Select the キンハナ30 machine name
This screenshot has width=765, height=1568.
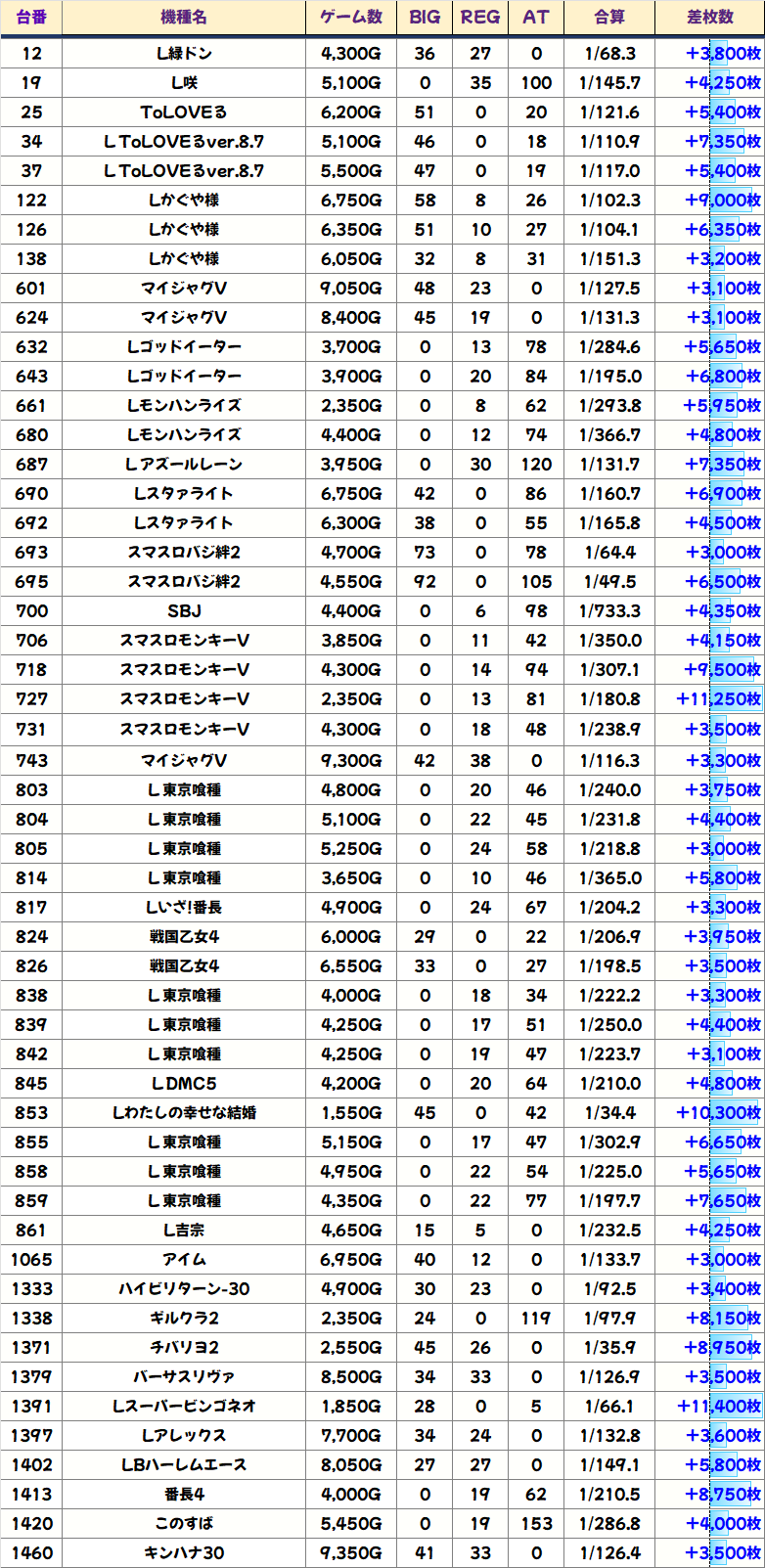[x=184, y=1552]
